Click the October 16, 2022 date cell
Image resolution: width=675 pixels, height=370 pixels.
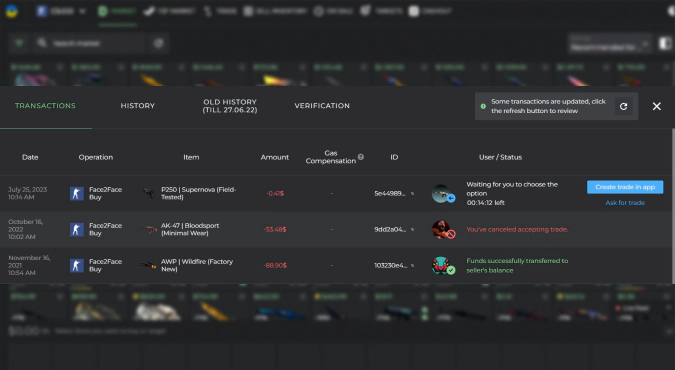point(26,229)
